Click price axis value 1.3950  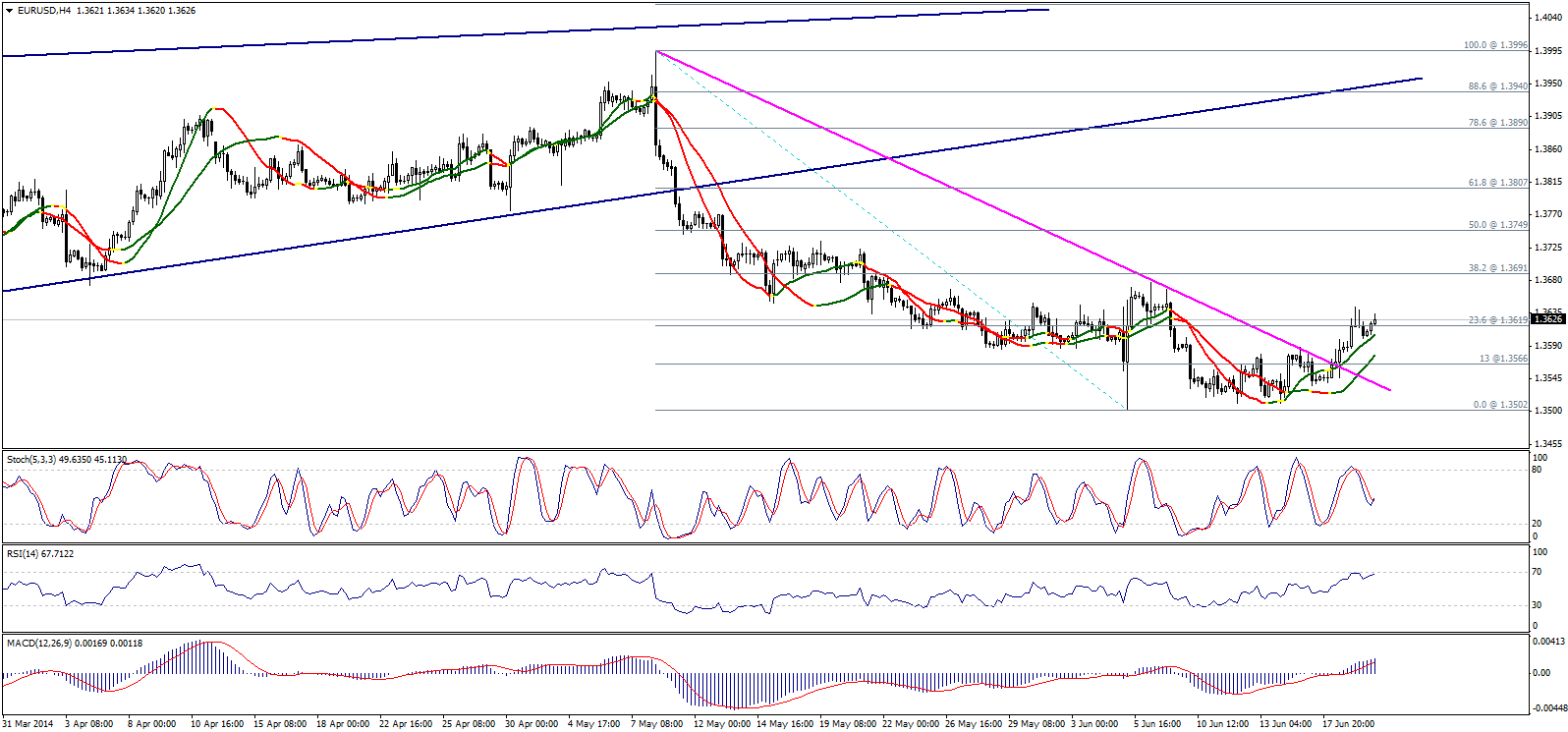click(x=1549, y=84)
